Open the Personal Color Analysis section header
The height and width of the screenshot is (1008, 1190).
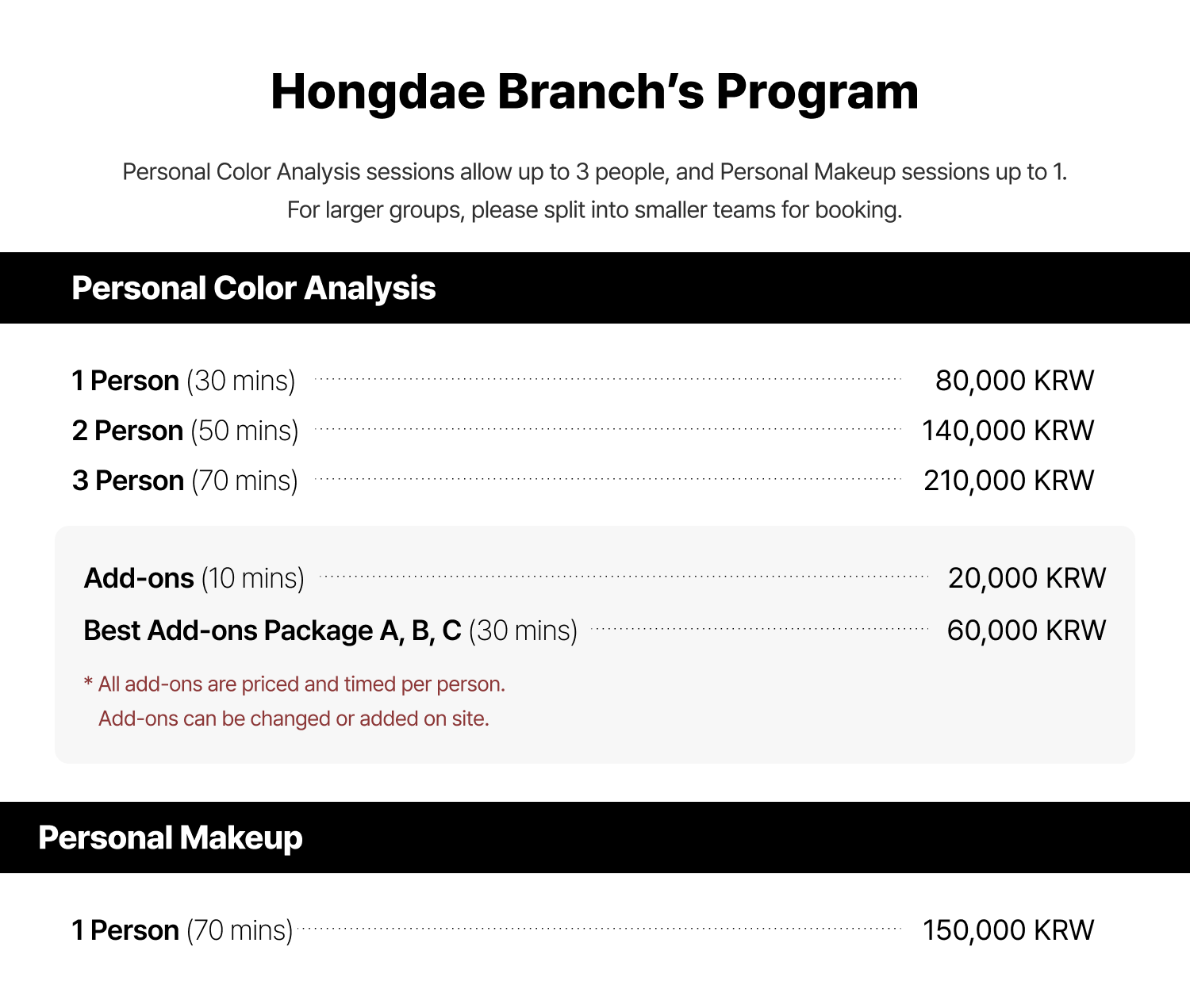[254, 288]
